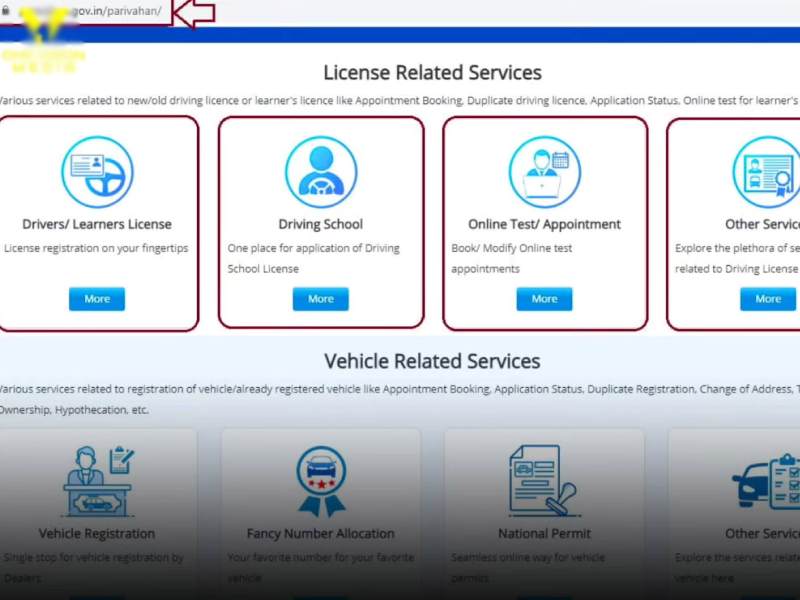
Task: Open More under Online Test/ Appointment
Action: pos(544,299)
